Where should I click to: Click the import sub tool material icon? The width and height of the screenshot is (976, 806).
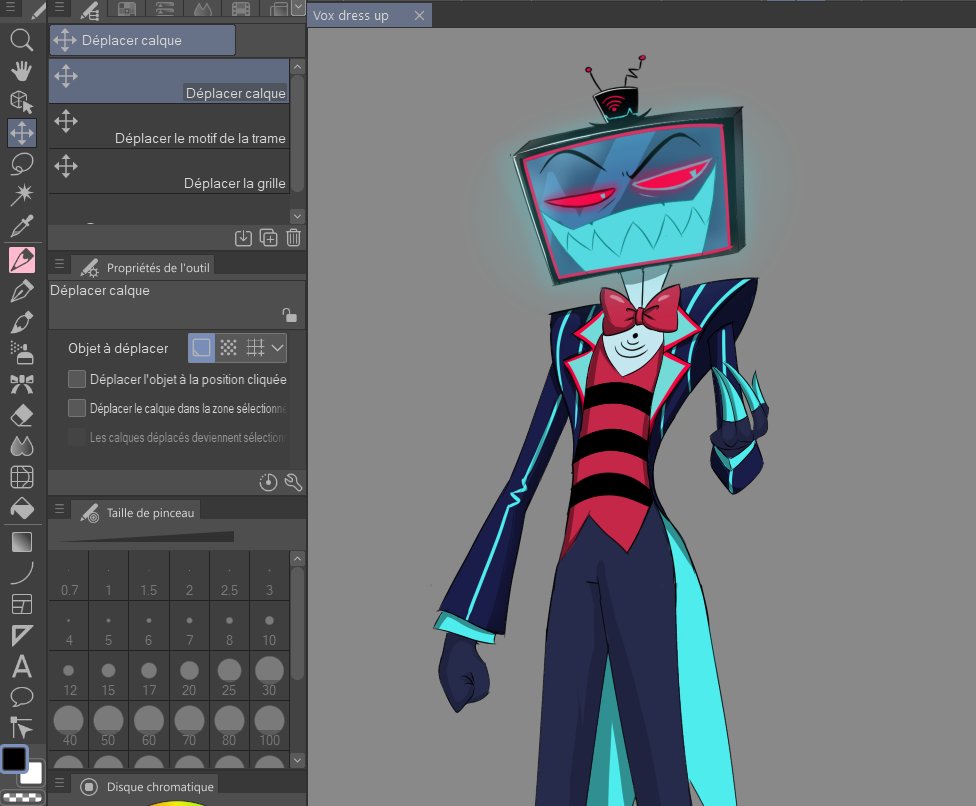click(x=243, y=238)
